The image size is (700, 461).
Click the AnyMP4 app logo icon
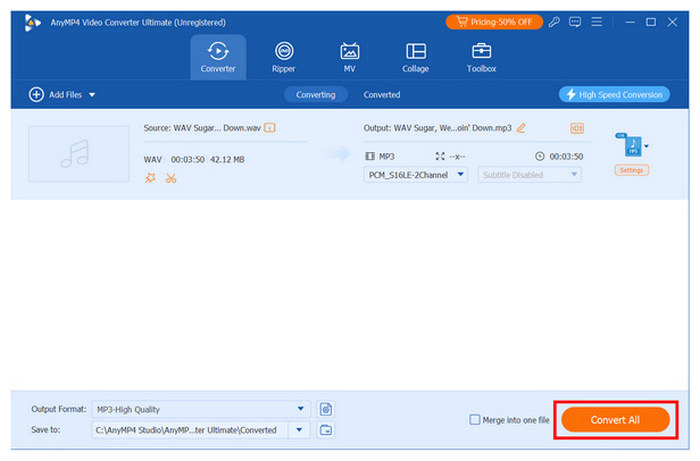coord(32,22)
